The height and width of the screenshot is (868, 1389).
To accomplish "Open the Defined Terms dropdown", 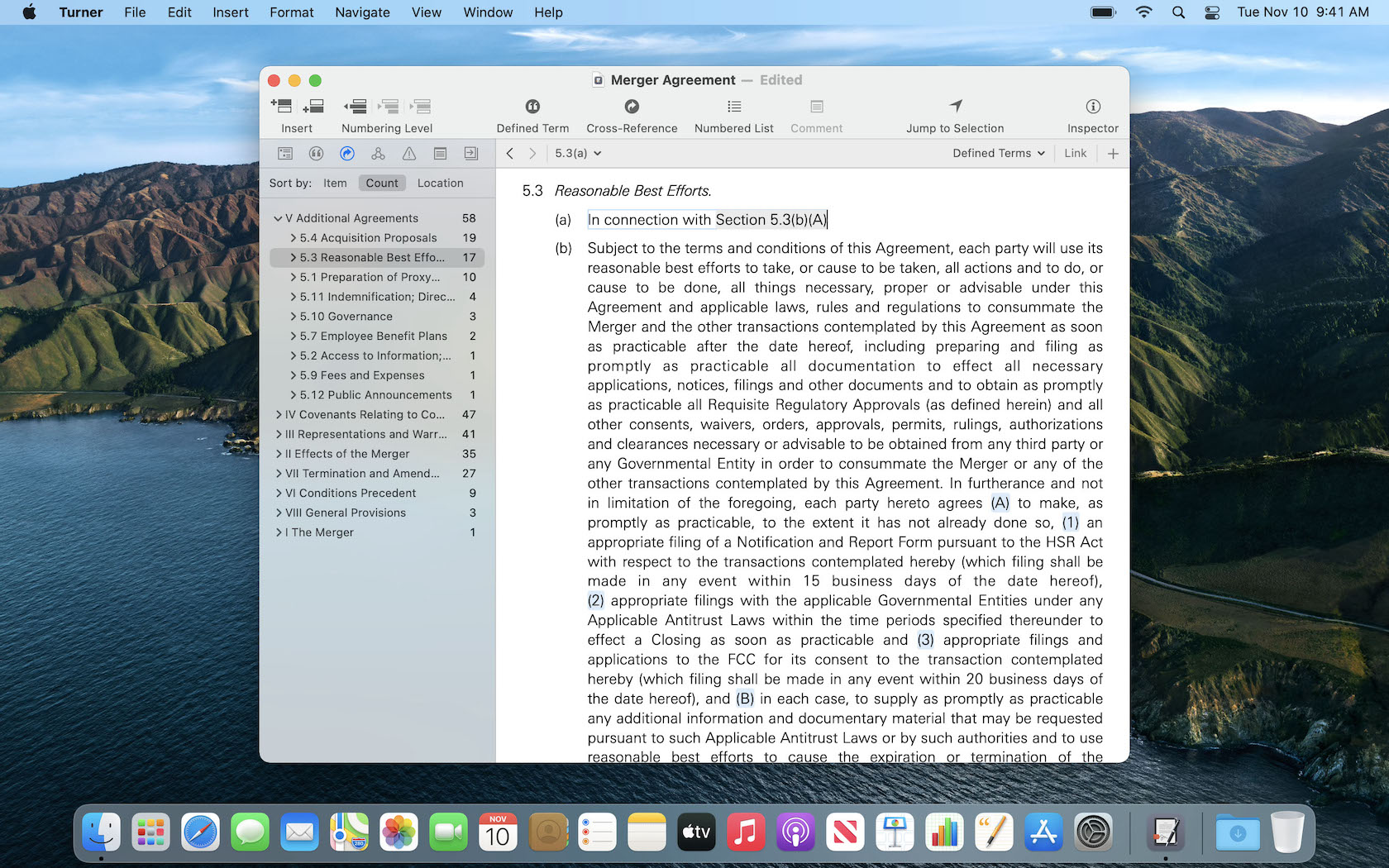I will (x=998, y=154).
